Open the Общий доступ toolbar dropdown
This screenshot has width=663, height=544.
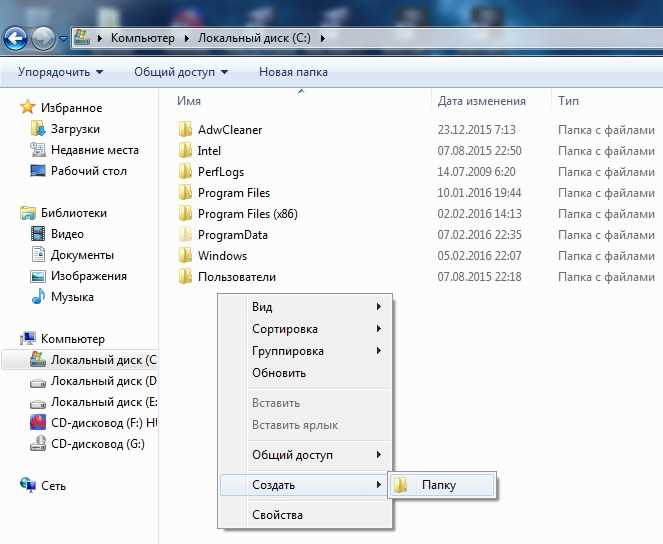181,72
